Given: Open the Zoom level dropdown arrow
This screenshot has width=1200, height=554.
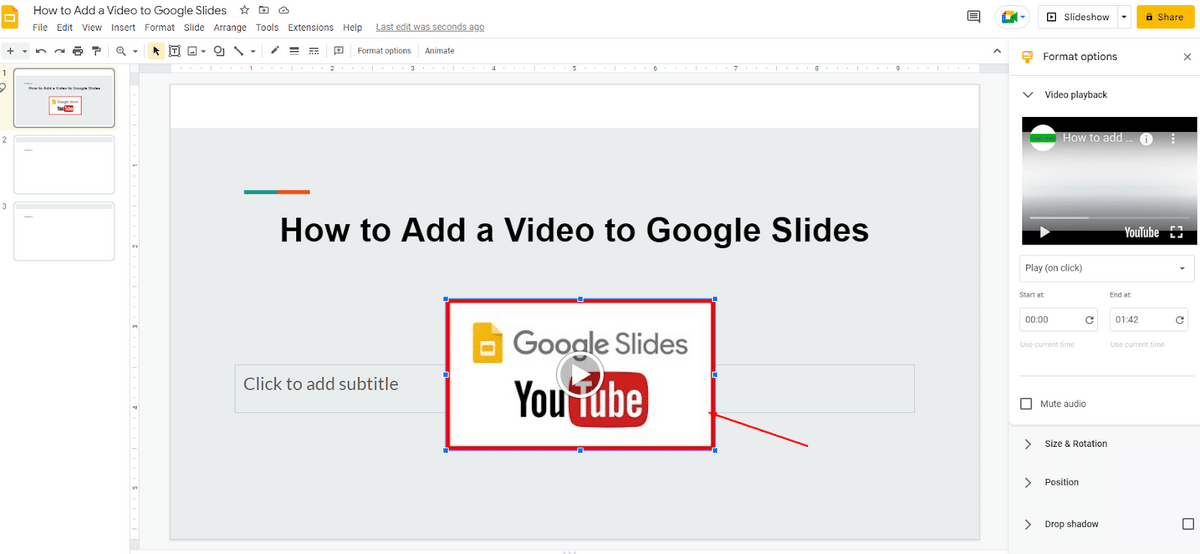Looking at the screenshot, I should (135, 51).
